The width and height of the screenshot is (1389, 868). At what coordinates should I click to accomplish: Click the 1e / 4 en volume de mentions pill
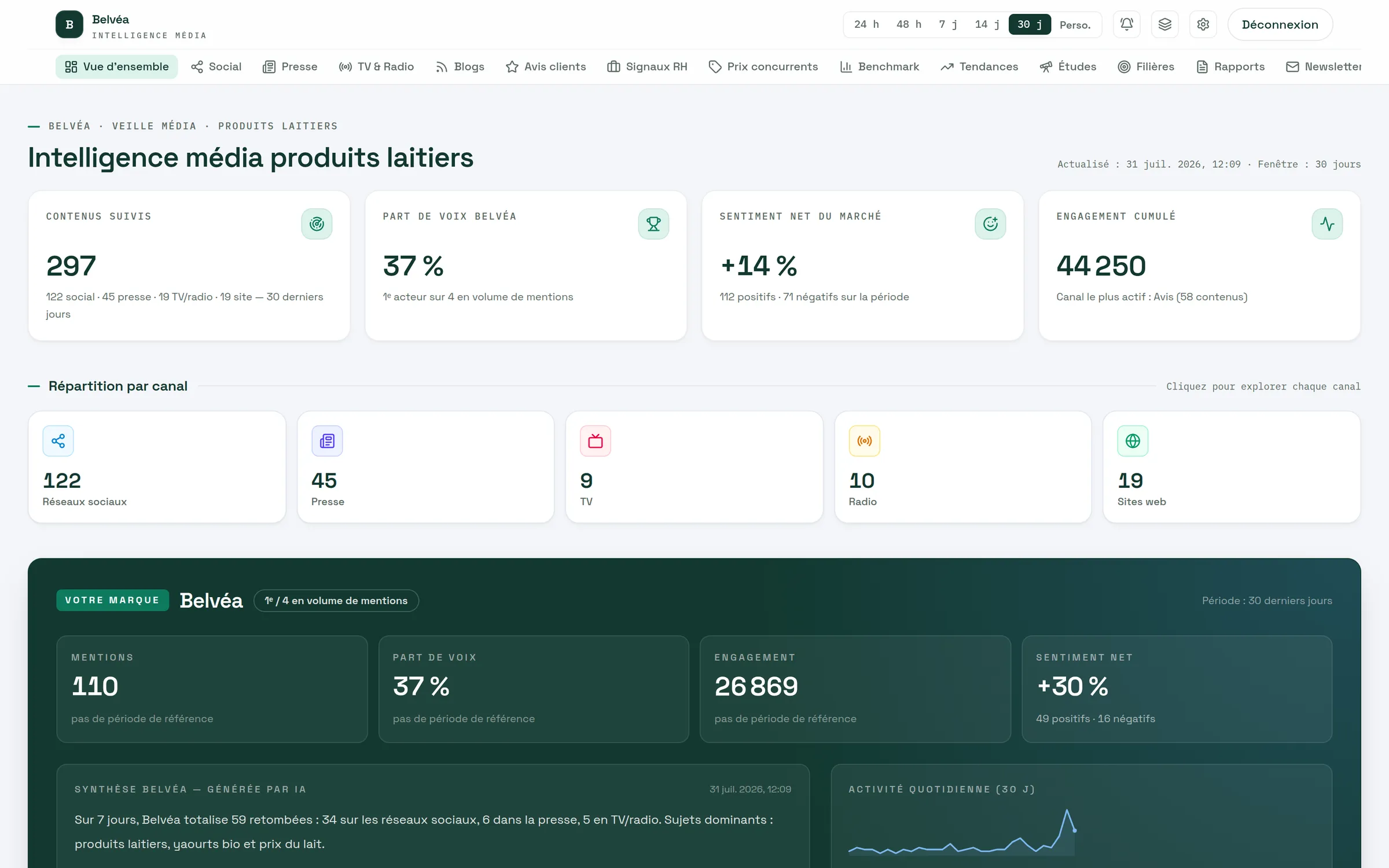(x=336, y=601)
